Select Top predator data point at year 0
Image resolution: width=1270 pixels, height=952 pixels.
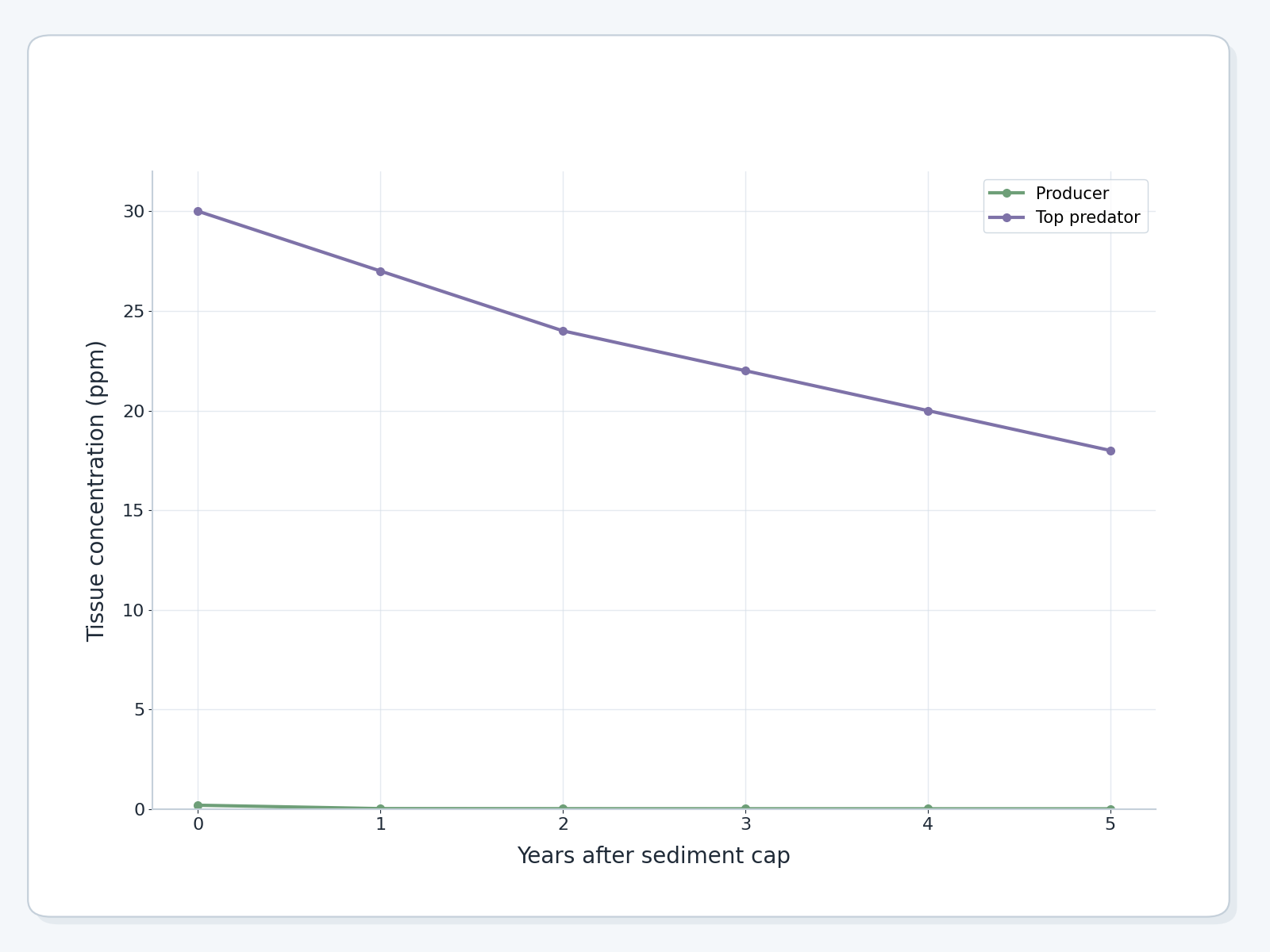pos(198,211)
